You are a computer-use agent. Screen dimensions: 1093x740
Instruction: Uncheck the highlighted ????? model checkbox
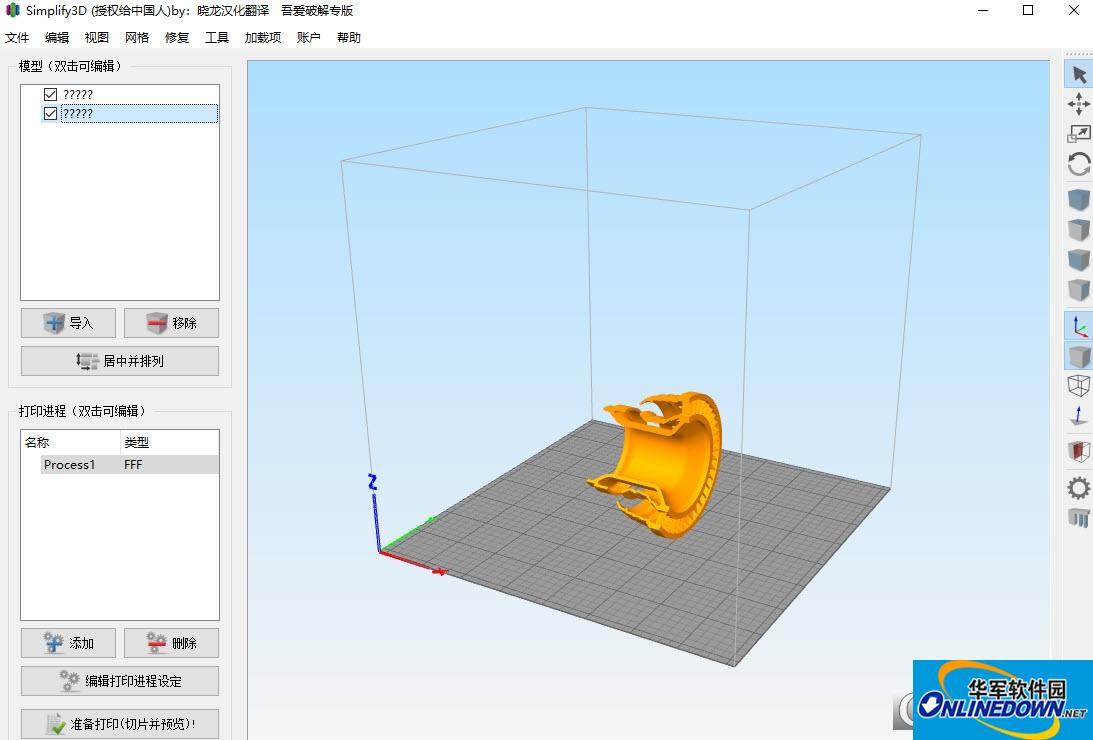pos(50,113)
